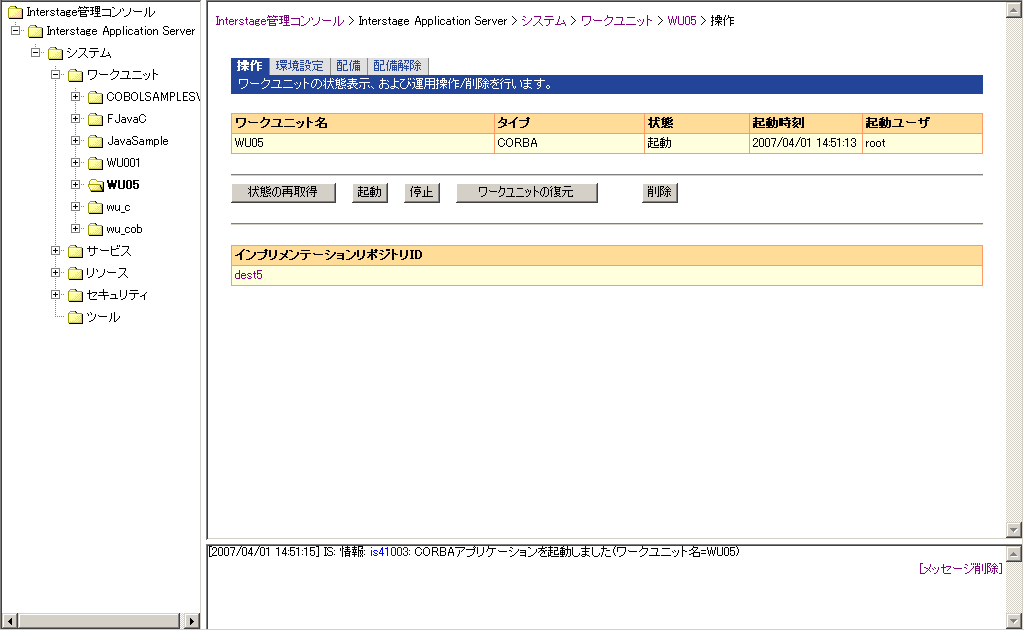Select ツール label in the tree
This screenshot has height=630, width=1024.
point(103,317)
